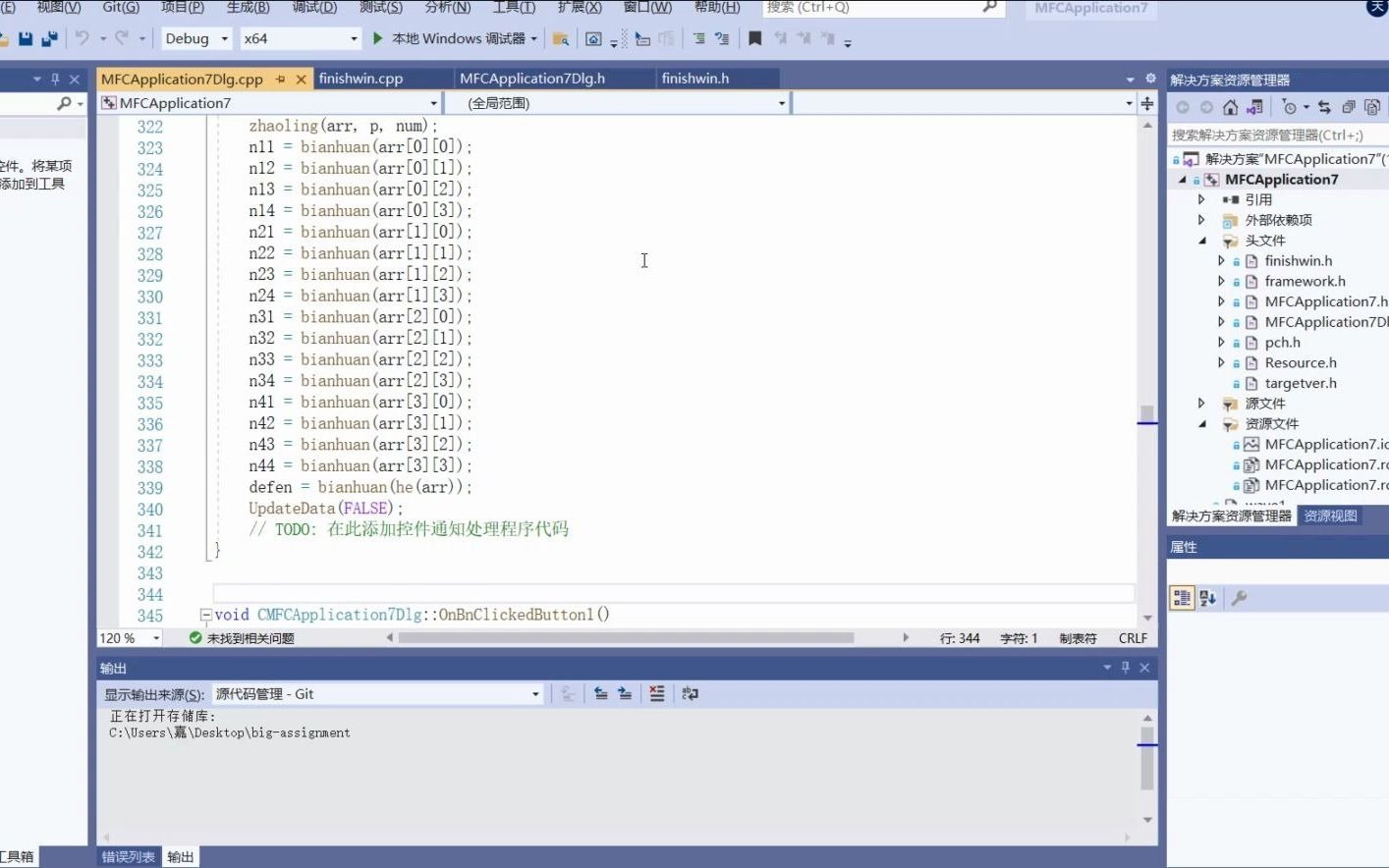Screen dimensions: 1389x868
Task: Expand the 外部依赖项 node
Action: (x=1201, y=220)
